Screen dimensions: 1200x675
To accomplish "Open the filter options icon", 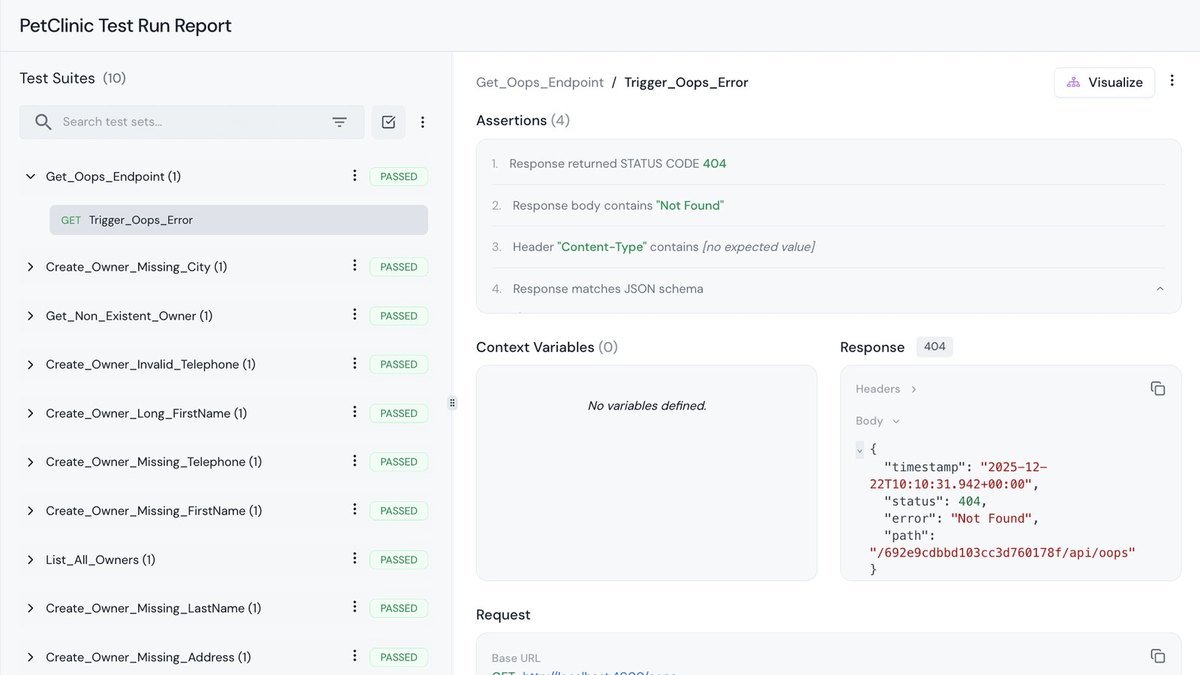I will [340, 122].
